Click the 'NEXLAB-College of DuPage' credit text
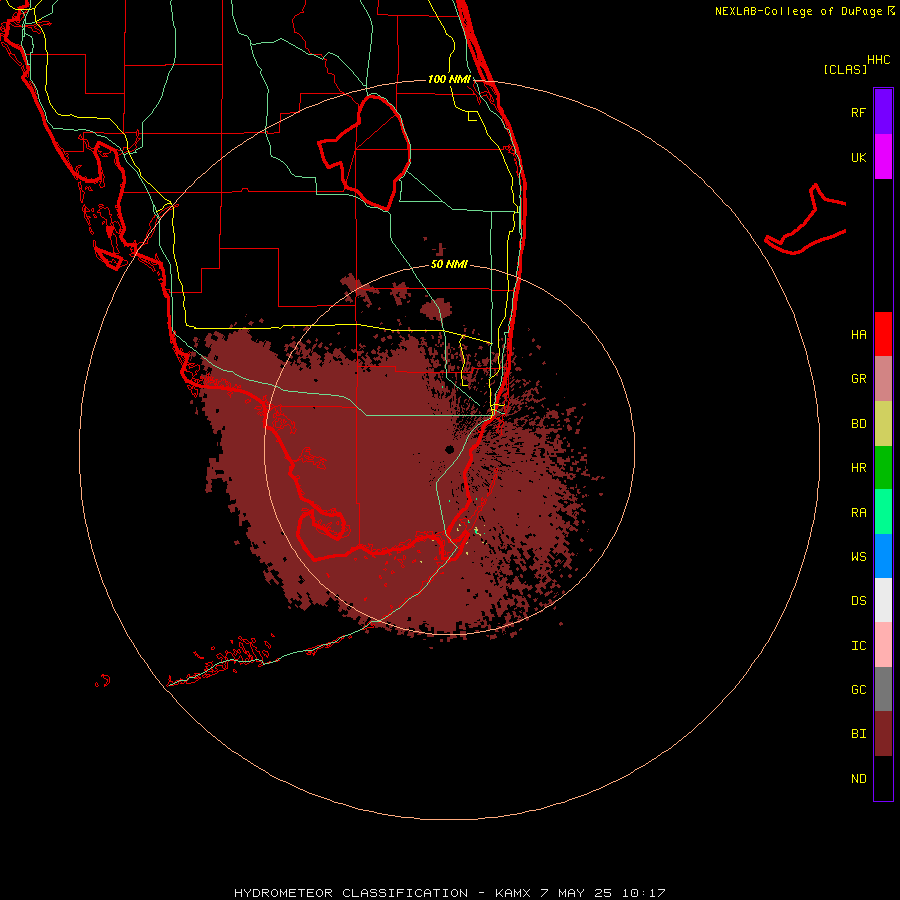 pos(798,11)
